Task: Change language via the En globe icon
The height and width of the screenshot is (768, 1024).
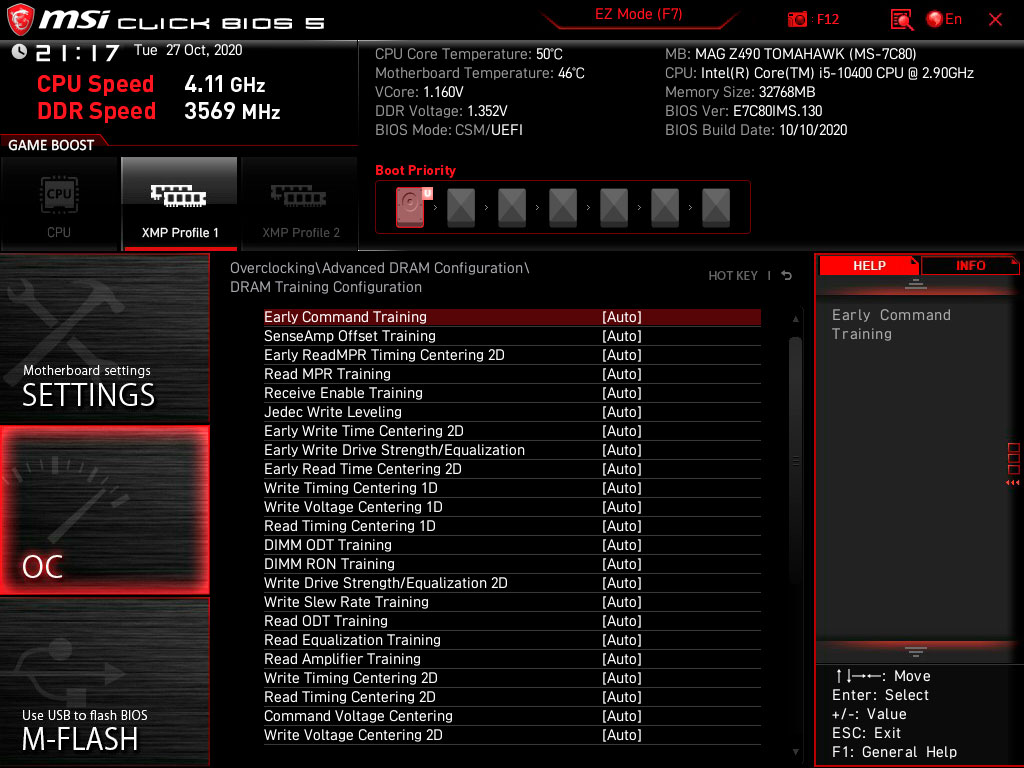Action: click(x=944, y=19)
